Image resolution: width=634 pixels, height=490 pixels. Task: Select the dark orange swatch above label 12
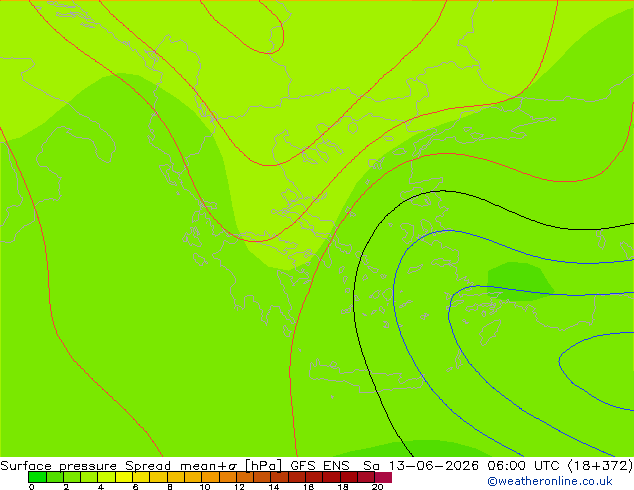click(245, 477)
